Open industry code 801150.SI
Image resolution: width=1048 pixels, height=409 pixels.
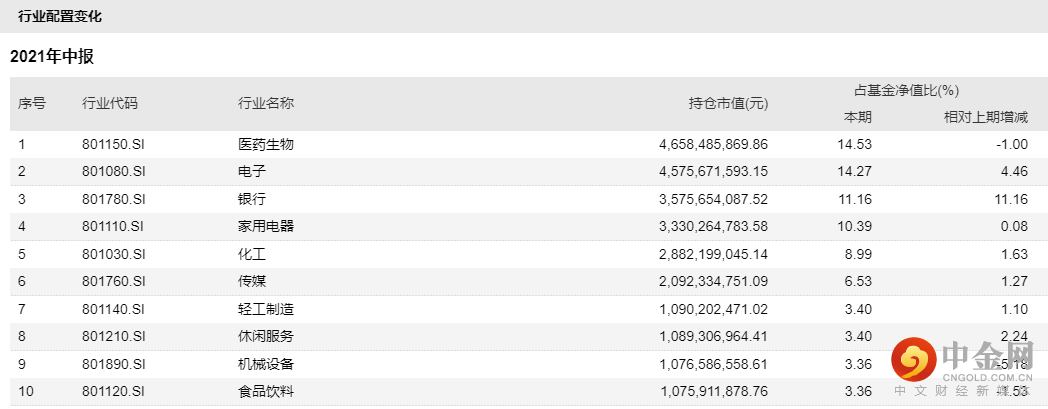(114, 144)
